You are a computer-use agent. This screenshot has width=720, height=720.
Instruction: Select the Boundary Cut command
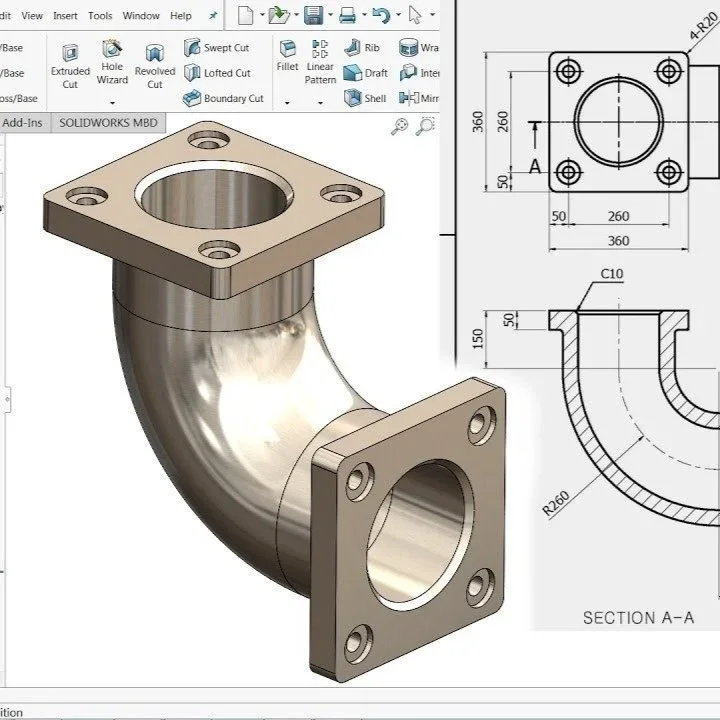point(223,98)
